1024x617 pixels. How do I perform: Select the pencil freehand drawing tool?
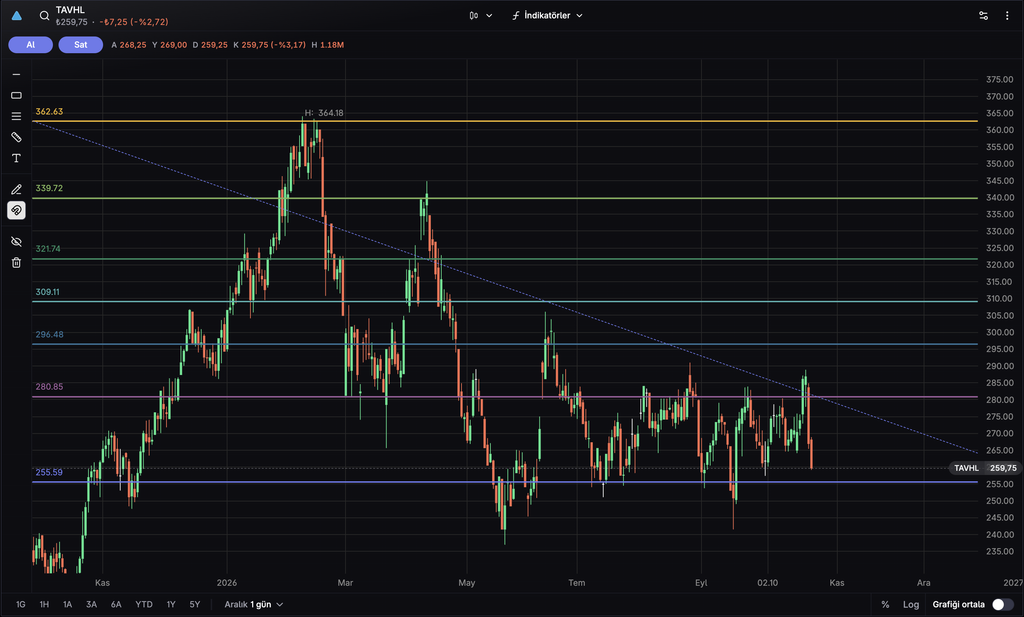point(16,189)
